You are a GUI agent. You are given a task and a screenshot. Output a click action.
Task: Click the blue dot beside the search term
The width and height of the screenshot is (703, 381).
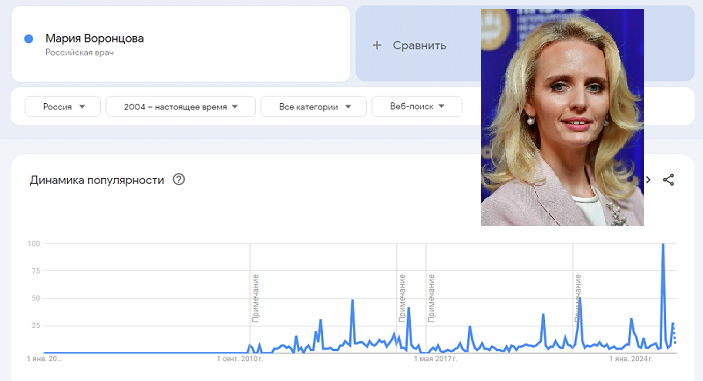pos(29,39)
